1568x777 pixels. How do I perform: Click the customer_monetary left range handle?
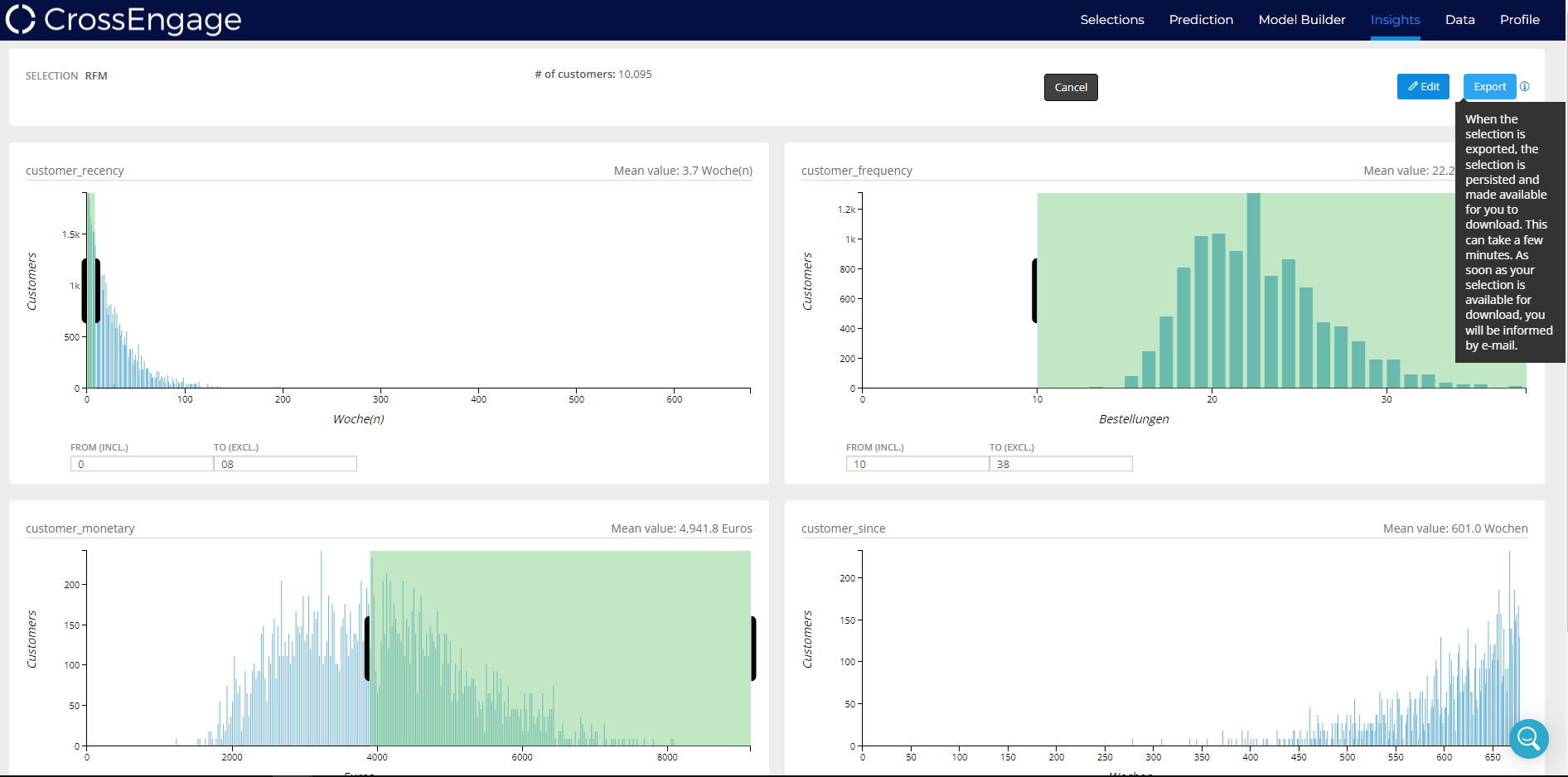click(368, 649)
